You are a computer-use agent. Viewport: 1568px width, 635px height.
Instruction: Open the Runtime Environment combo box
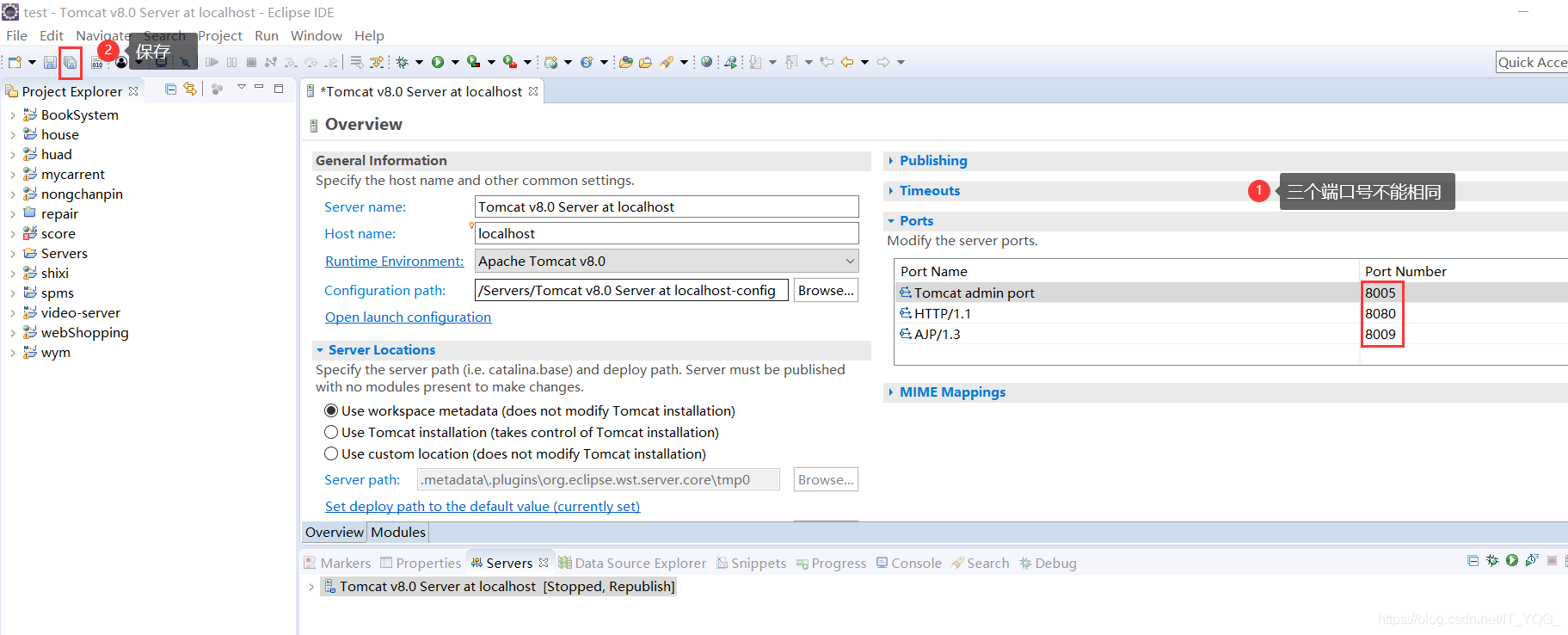click(x=667, y=261)
